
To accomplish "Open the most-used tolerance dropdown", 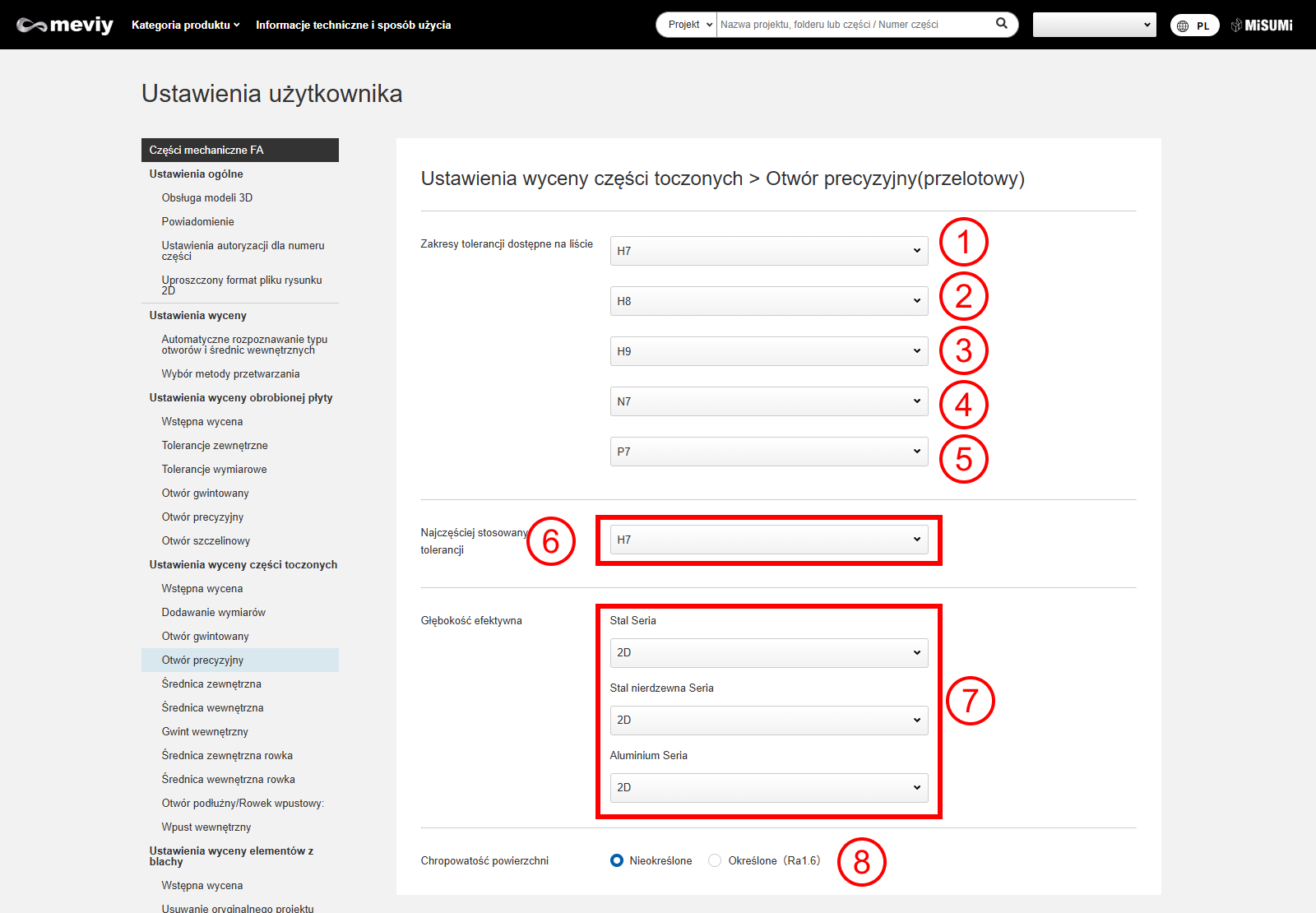I will coord(768,540).
